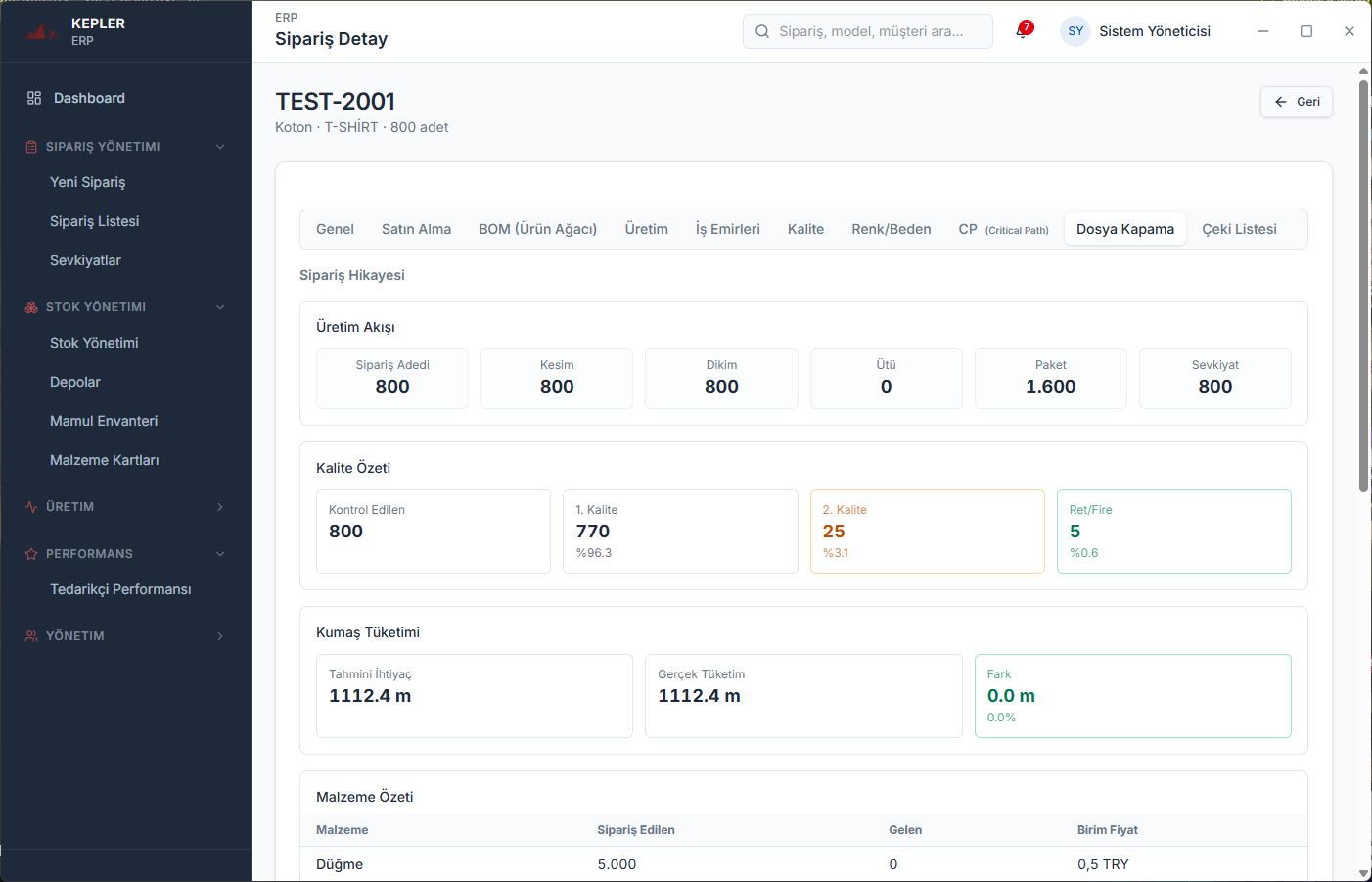Expand the Yönetim section chevron
Viewport: 1372px width, 882px height.
point(220,636)
